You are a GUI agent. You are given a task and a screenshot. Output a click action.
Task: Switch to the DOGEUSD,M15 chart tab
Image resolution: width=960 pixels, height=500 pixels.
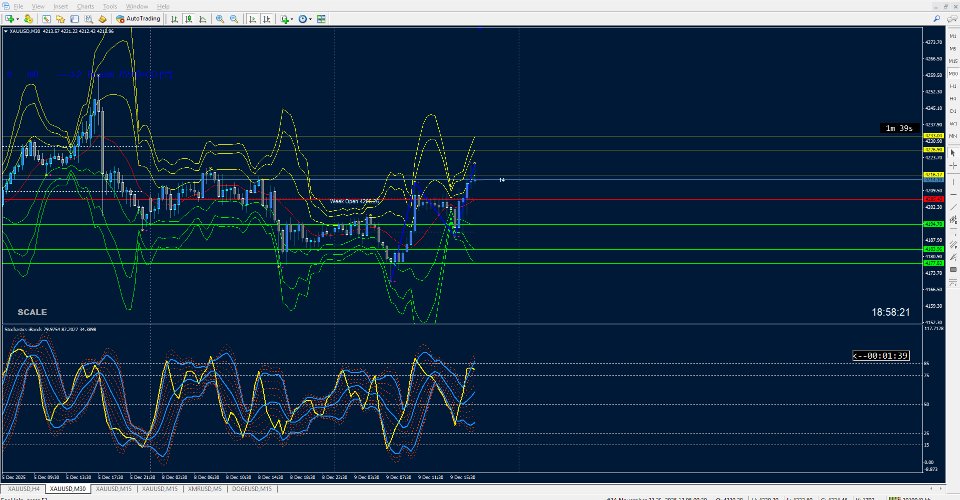point(252,489)
